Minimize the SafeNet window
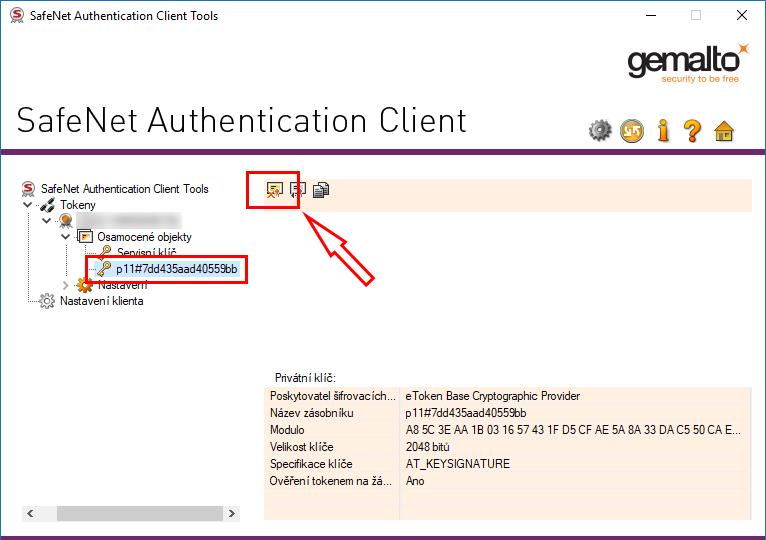The image size is (766, 540). point(651,15)
